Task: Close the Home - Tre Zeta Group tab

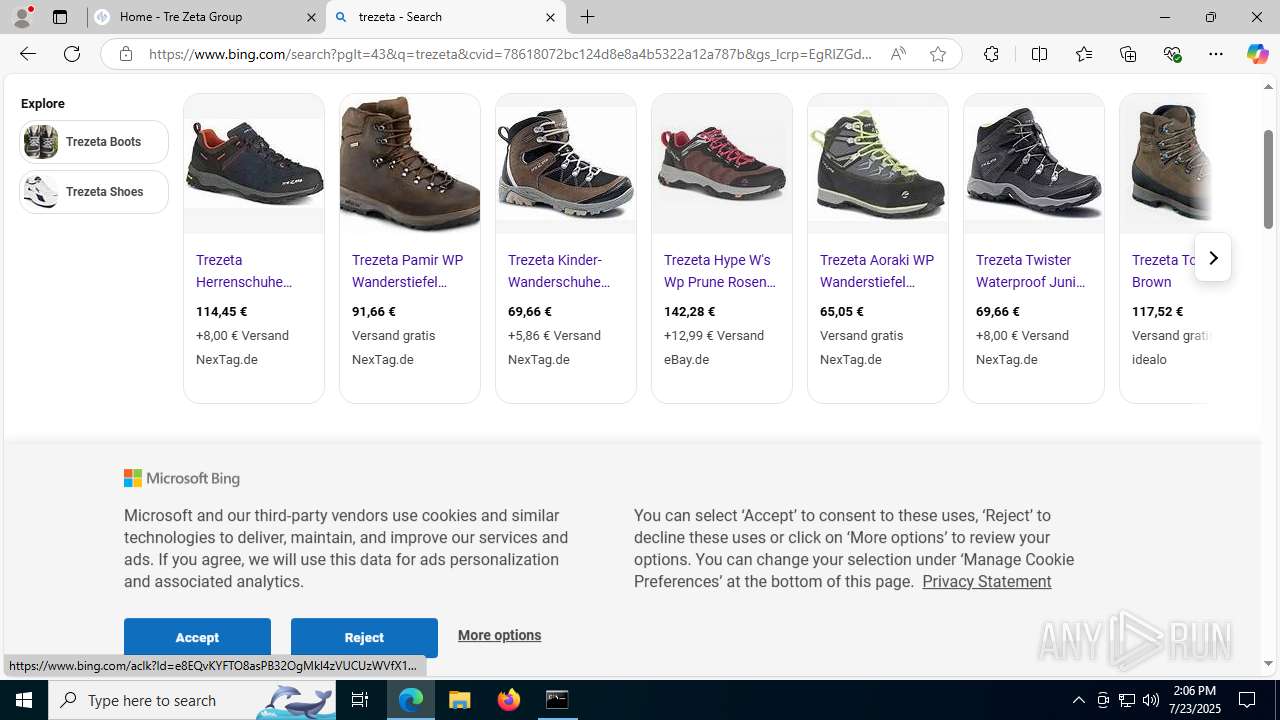Action: click(310, 17)
